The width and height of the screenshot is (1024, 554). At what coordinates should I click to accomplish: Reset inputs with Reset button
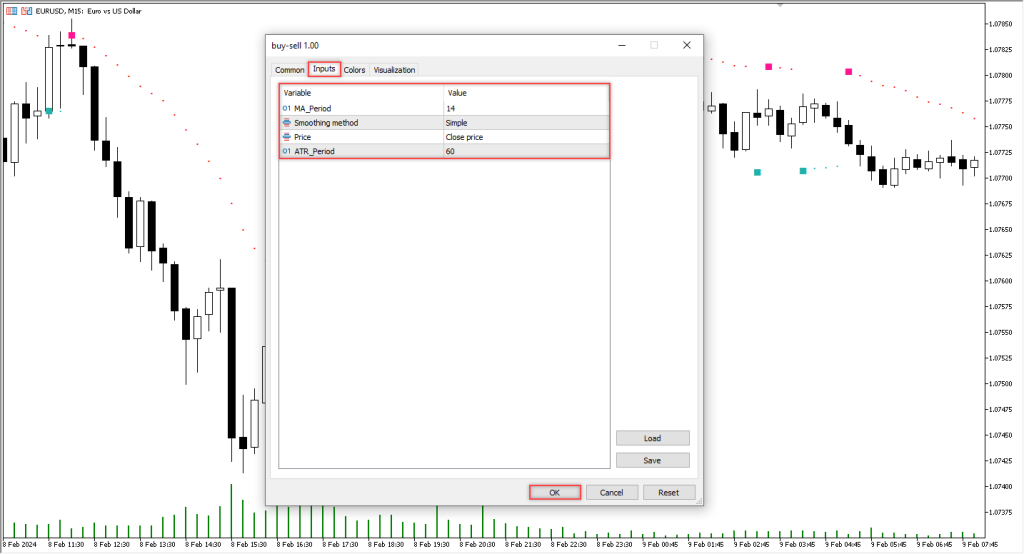(669, 493)
